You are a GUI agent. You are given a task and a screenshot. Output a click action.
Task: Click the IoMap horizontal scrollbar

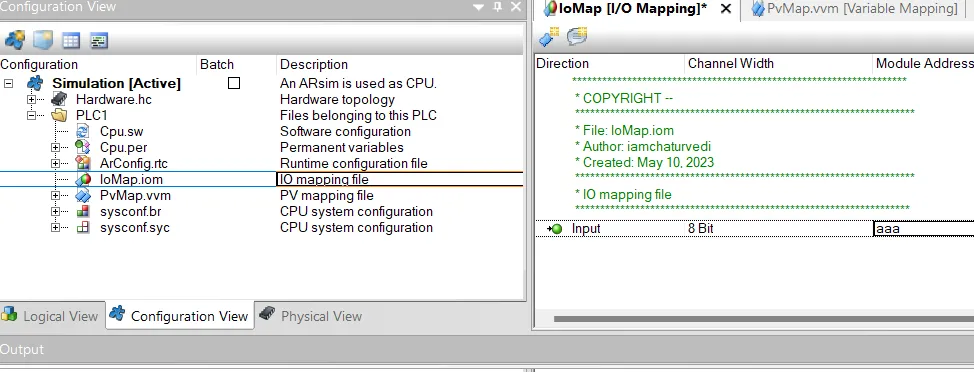763,319
